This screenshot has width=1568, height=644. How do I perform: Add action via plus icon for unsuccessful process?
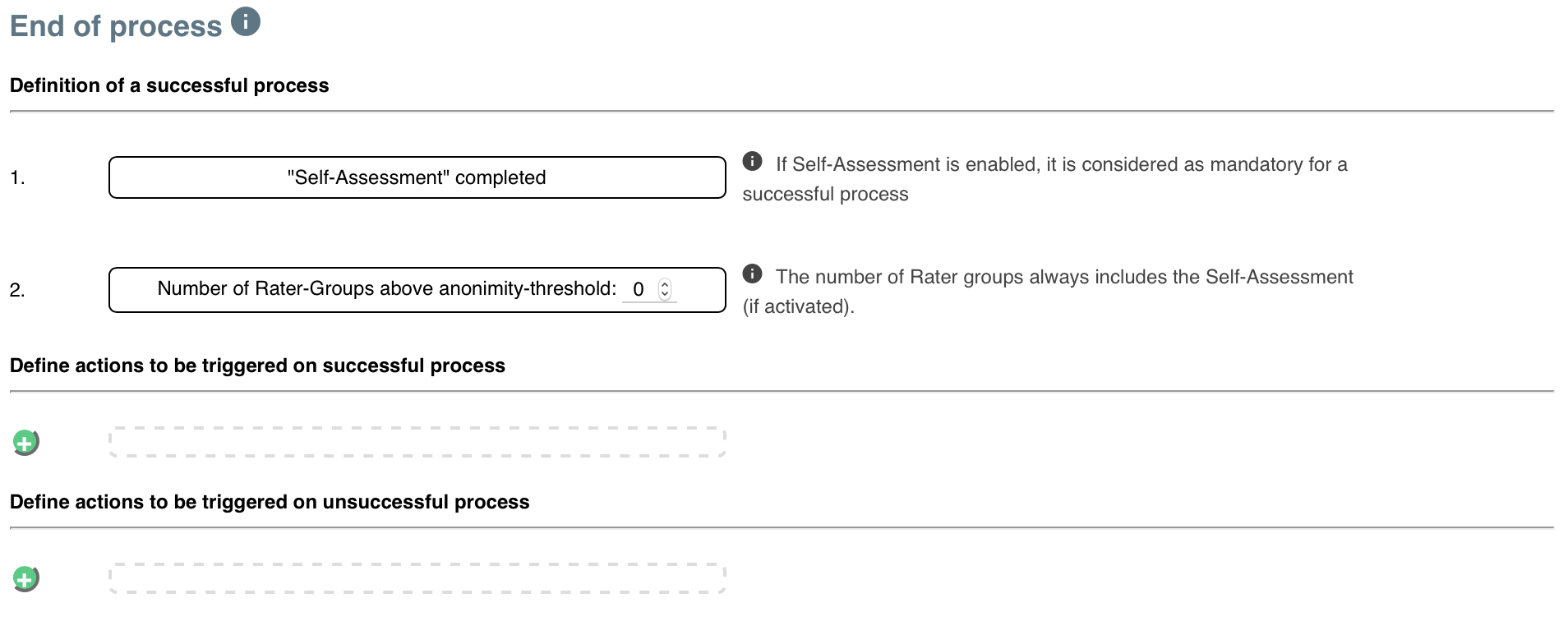coord(25,579)
